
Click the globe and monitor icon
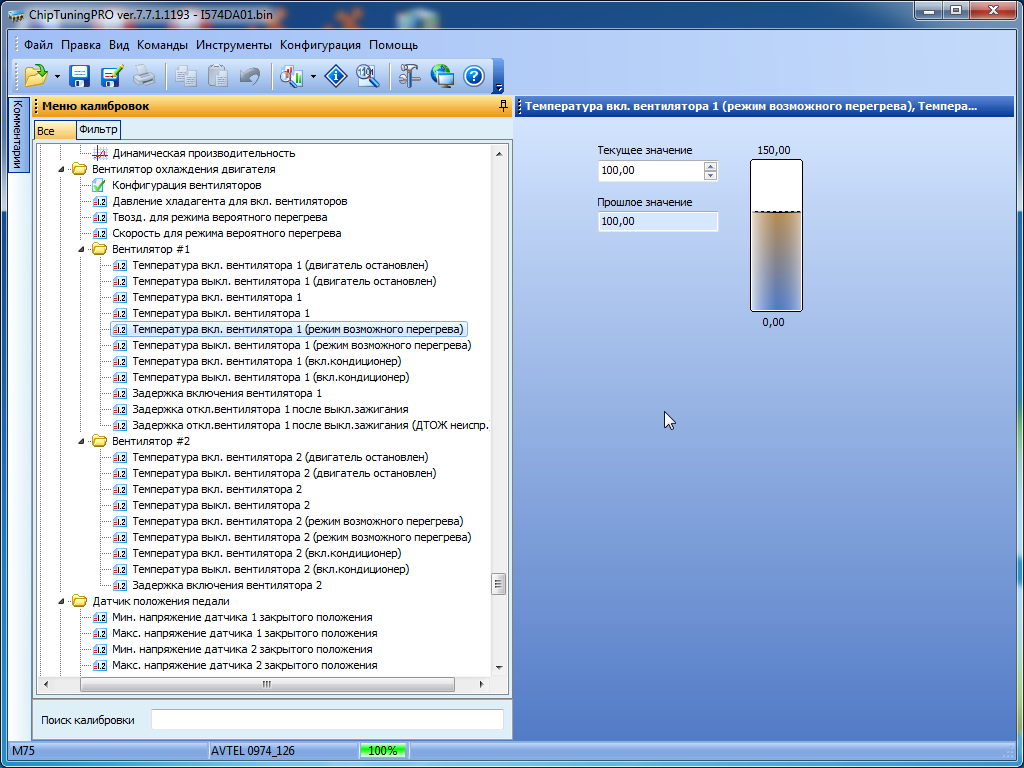442,76
